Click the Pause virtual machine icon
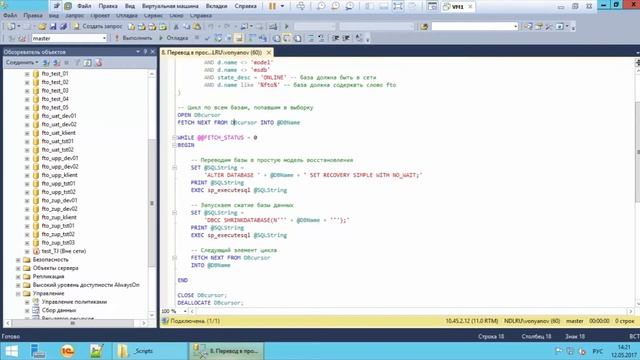The image size is (640, 360). (x=272, y=6)
